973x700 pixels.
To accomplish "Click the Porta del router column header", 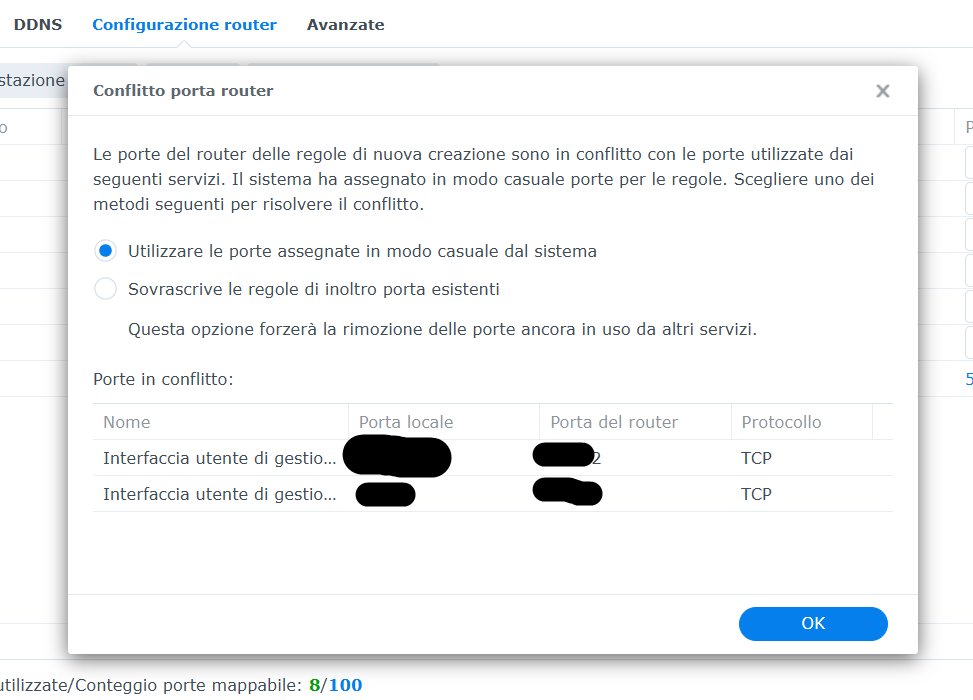I will (x=635, y=422).
